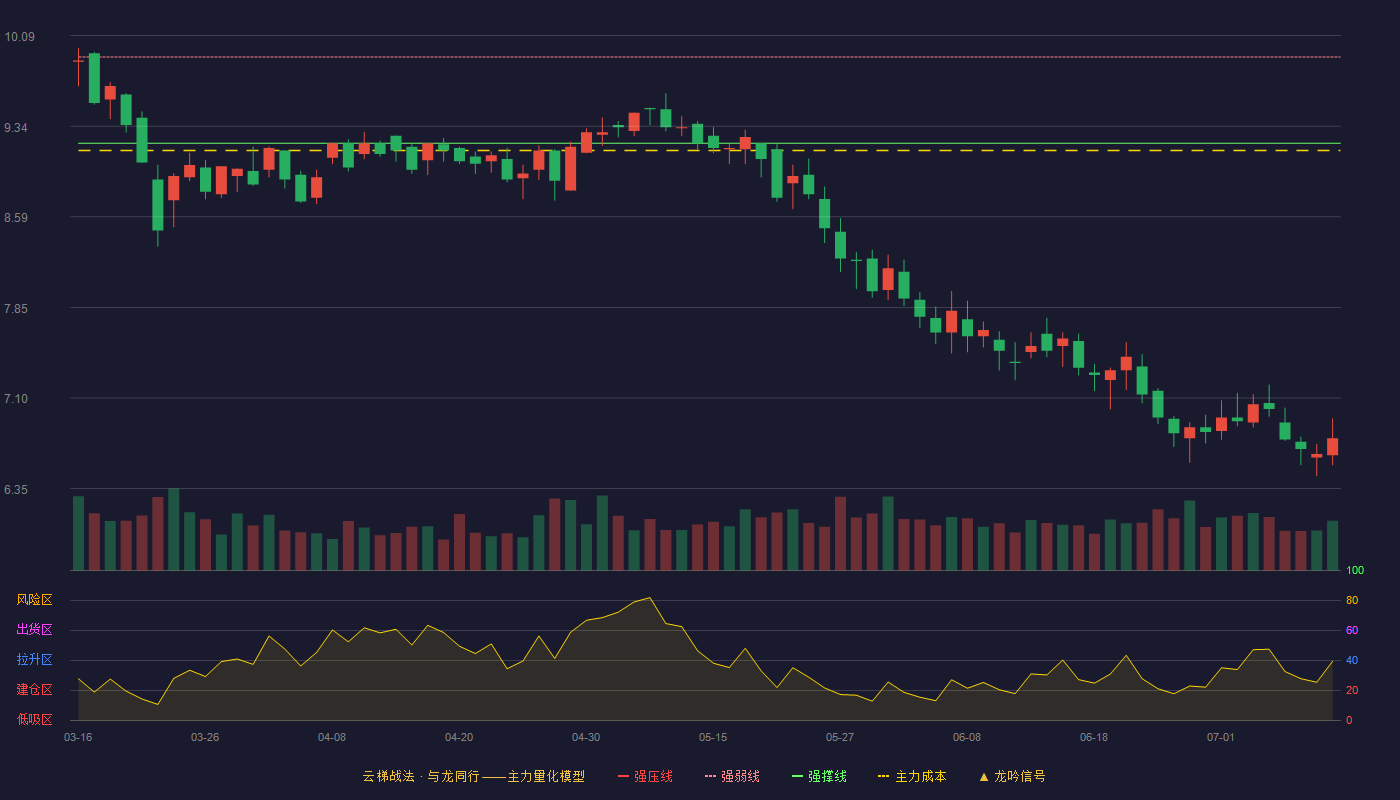The image size is (1400, 800).
Task: Select the 风险区 zone label
Action: click(34, 600)
